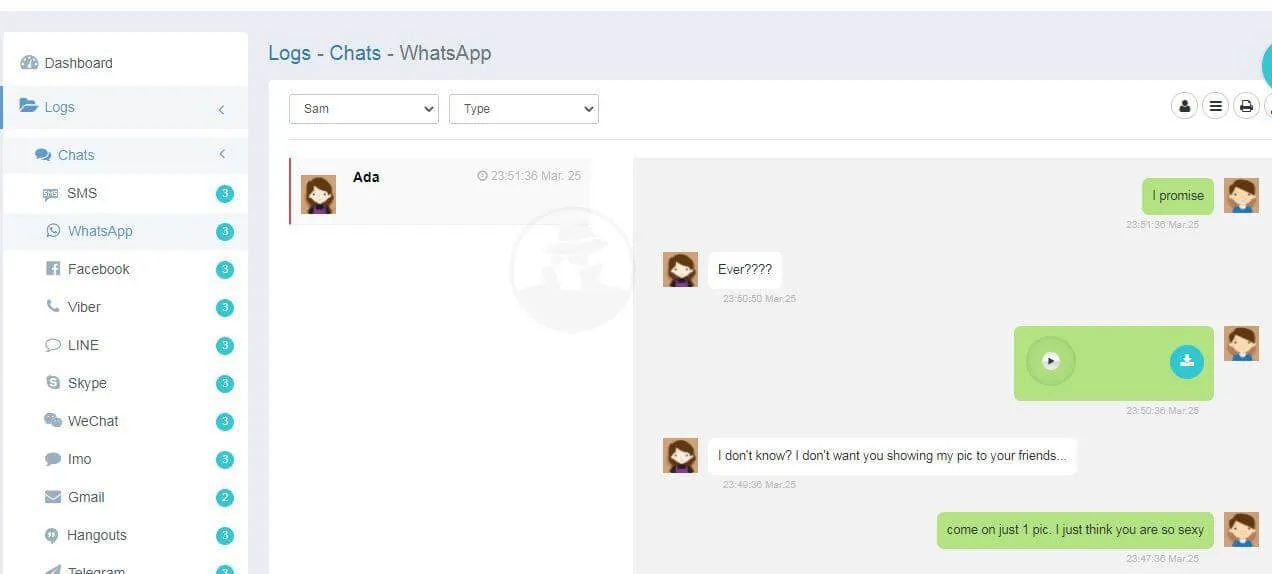Click the Gmail envelope icon
This screenshot has height=574, width=1272.
pyautogui.click(x=53, y=497)
